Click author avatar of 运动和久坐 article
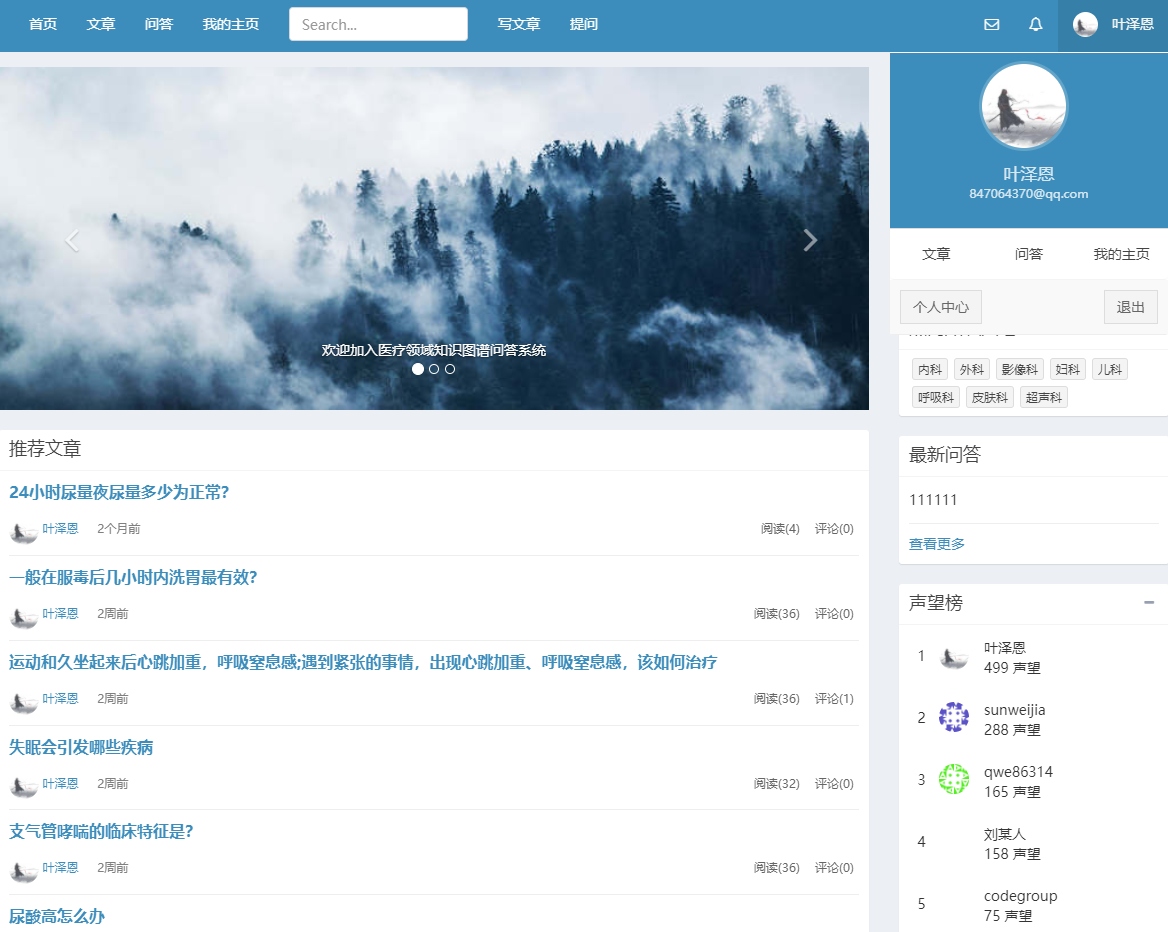Image resolution: width=1168 pixels, height=932 pixels. pos(24,702)
